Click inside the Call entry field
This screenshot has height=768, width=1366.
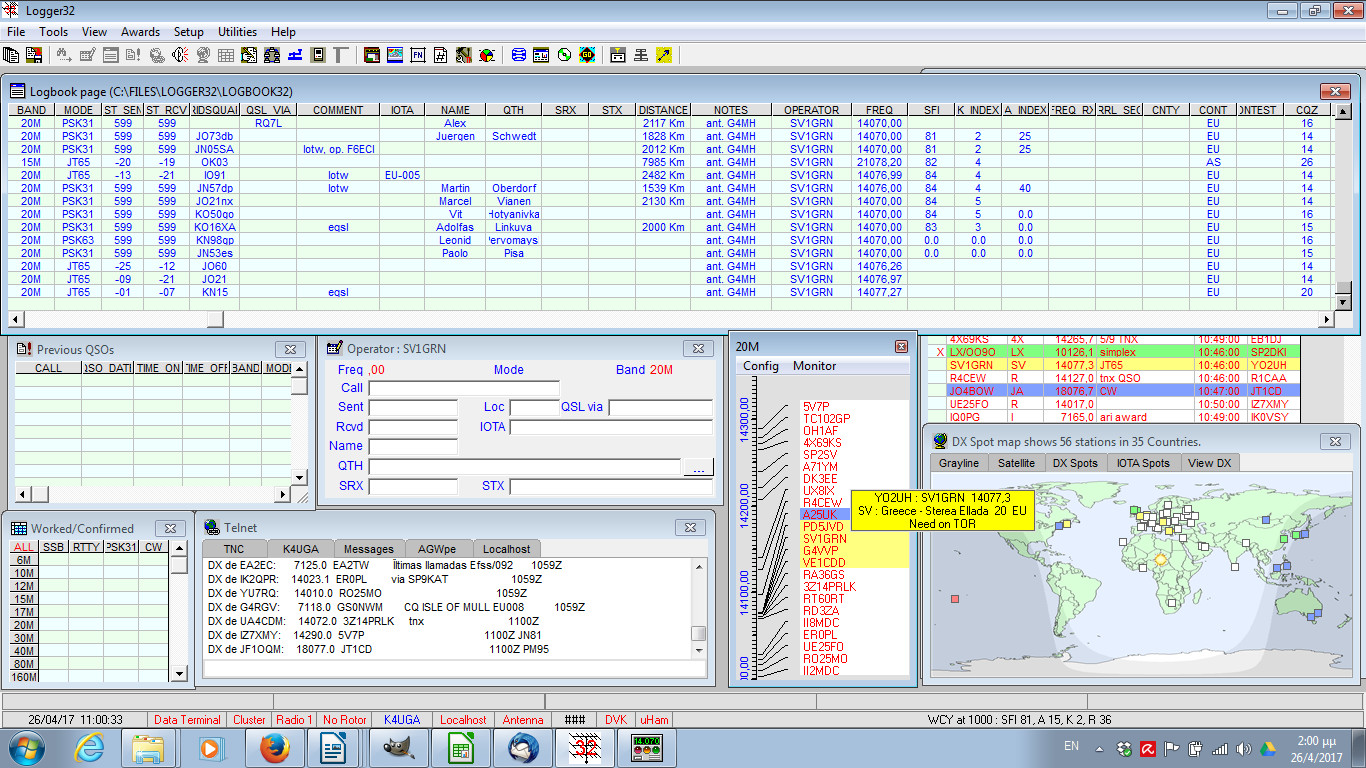point(464,388)
